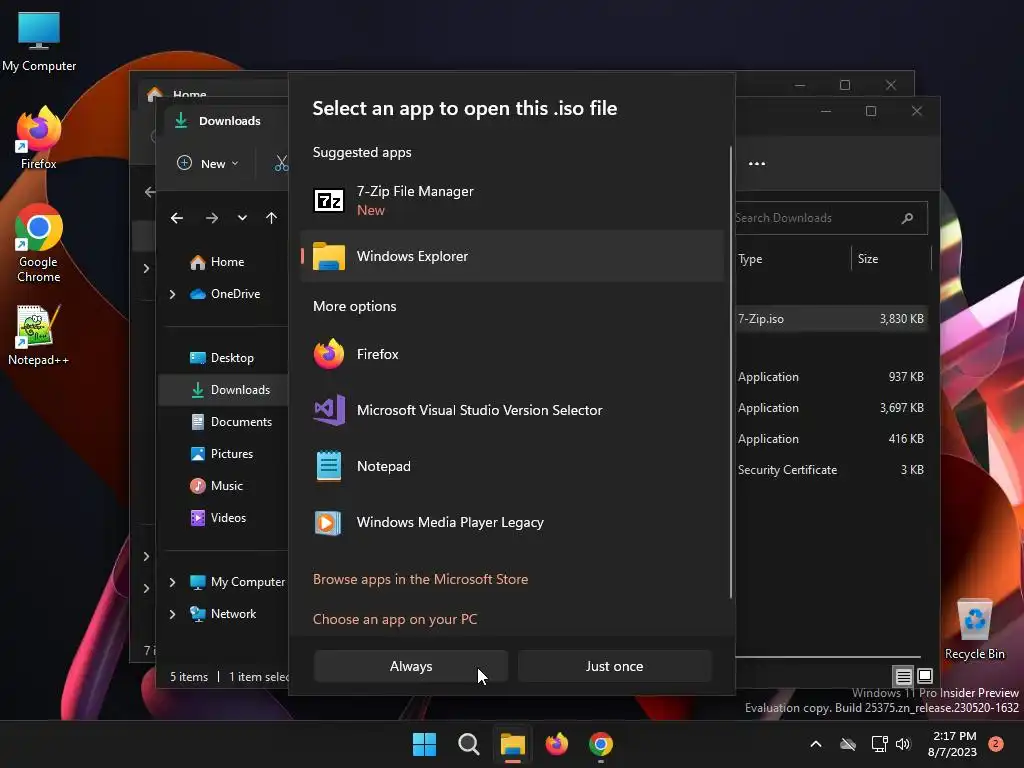Select the Security Certificate file row

point(831,470)
